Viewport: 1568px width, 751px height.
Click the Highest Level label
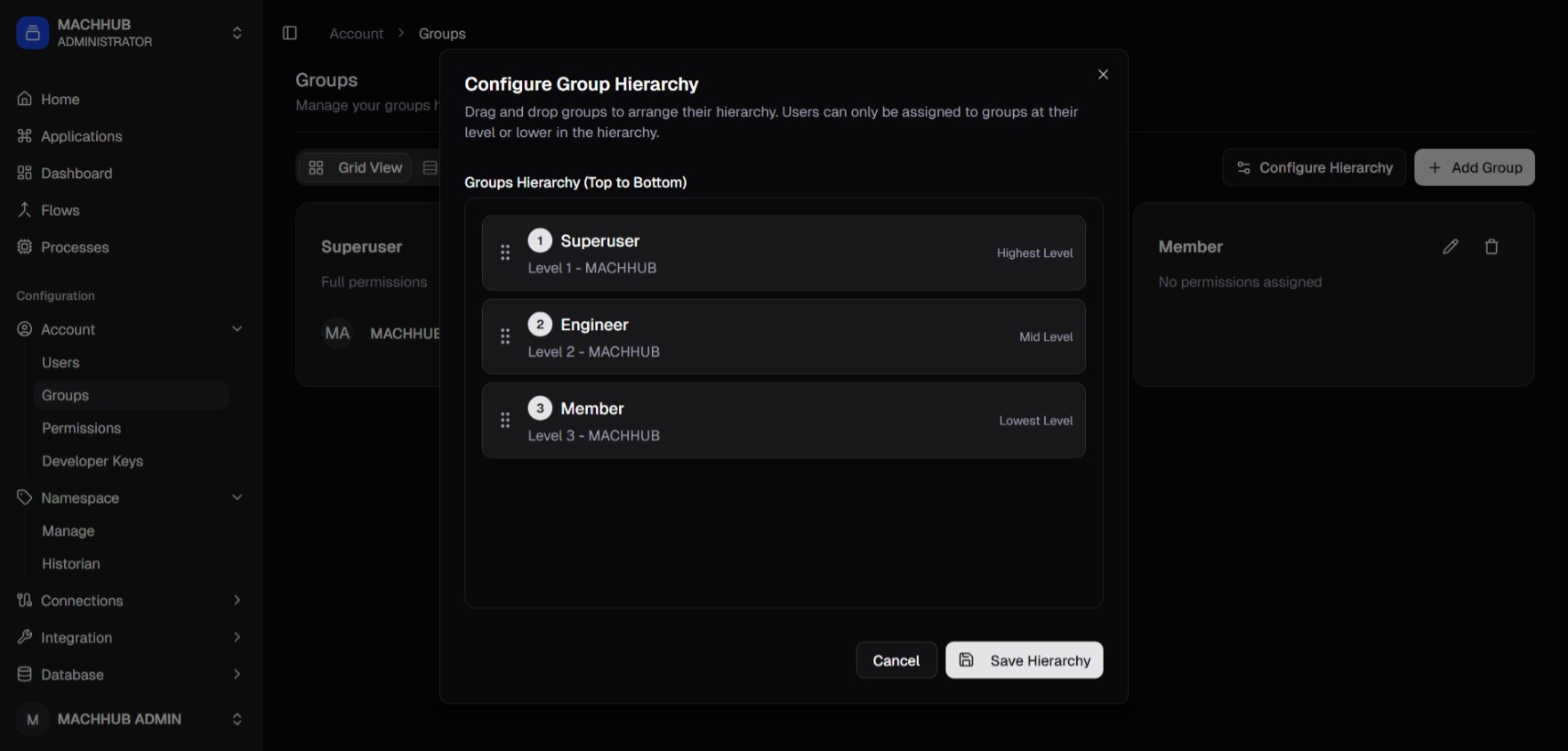pos(1034,253)
